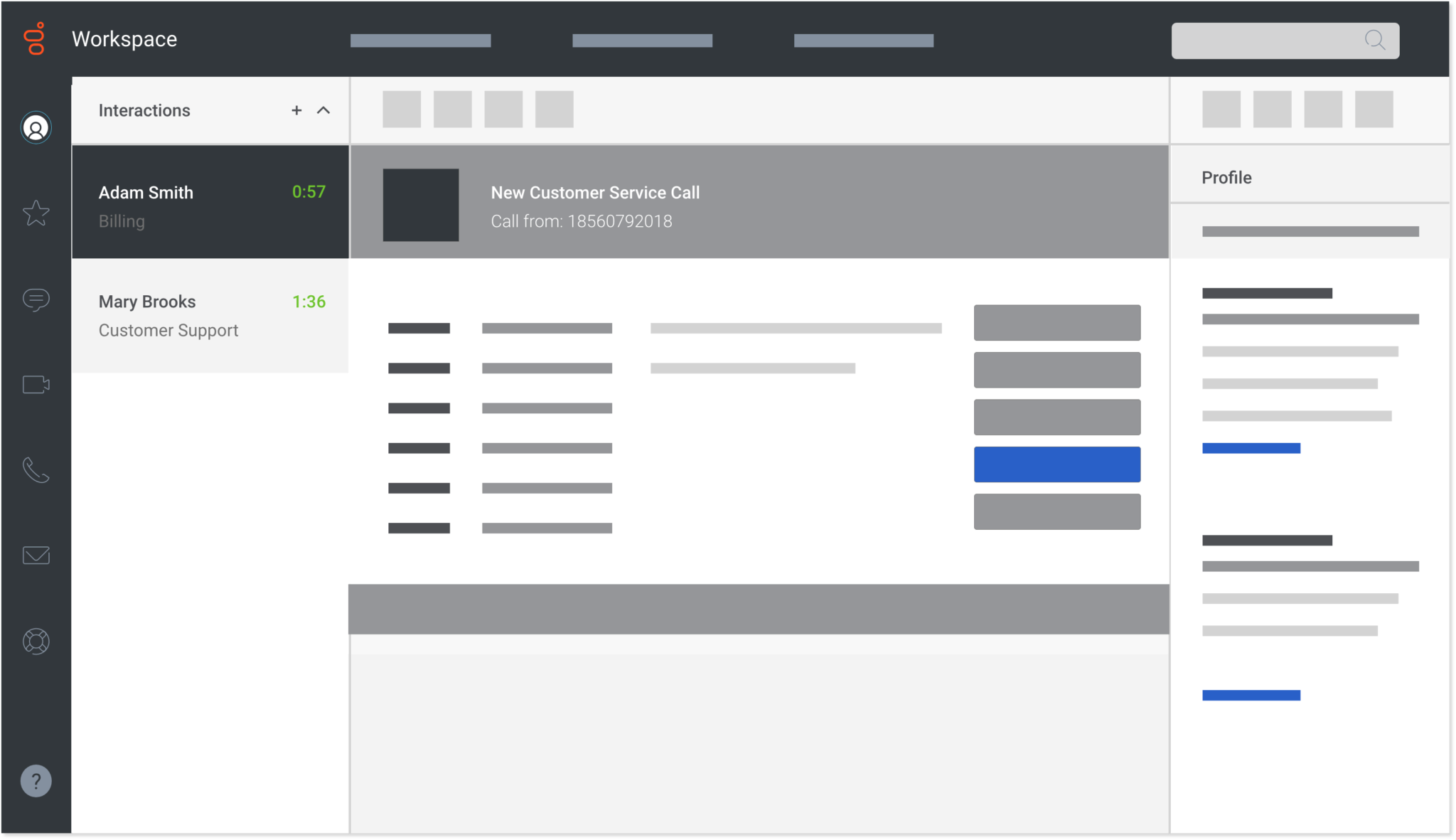Screen dimensions: 1456x840
Task: Select Mary Brooks customer support interaction
Action: 210,314
